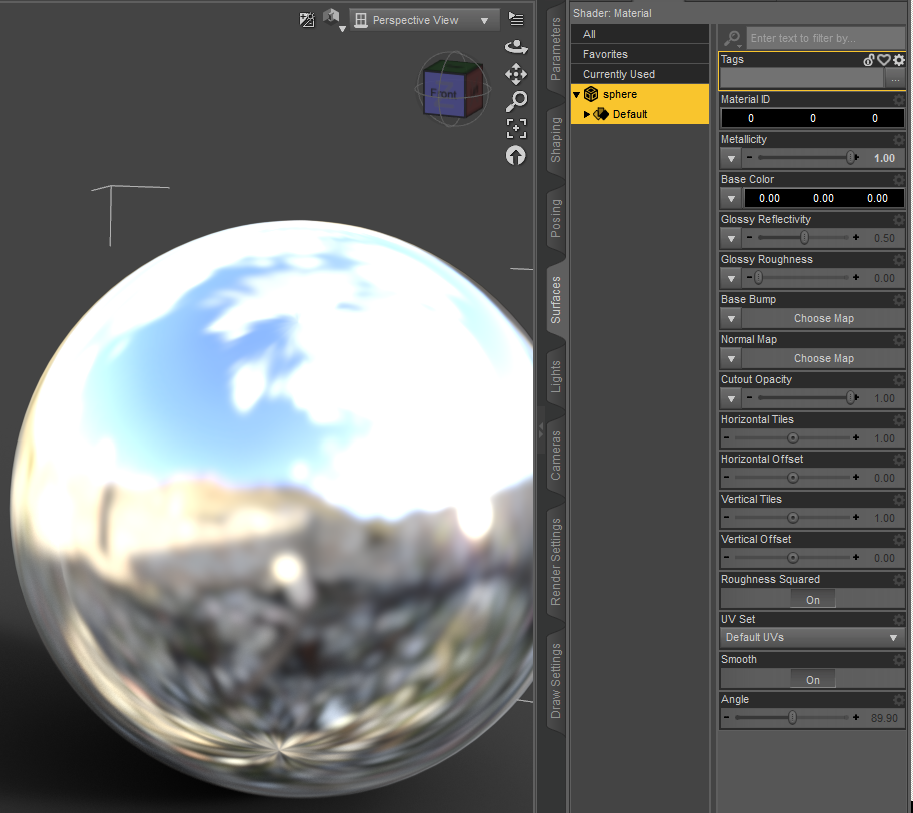Open the Base Color gear settings
Image resolution: width=913 pixels, height=813 pixels.
(899, 179)
